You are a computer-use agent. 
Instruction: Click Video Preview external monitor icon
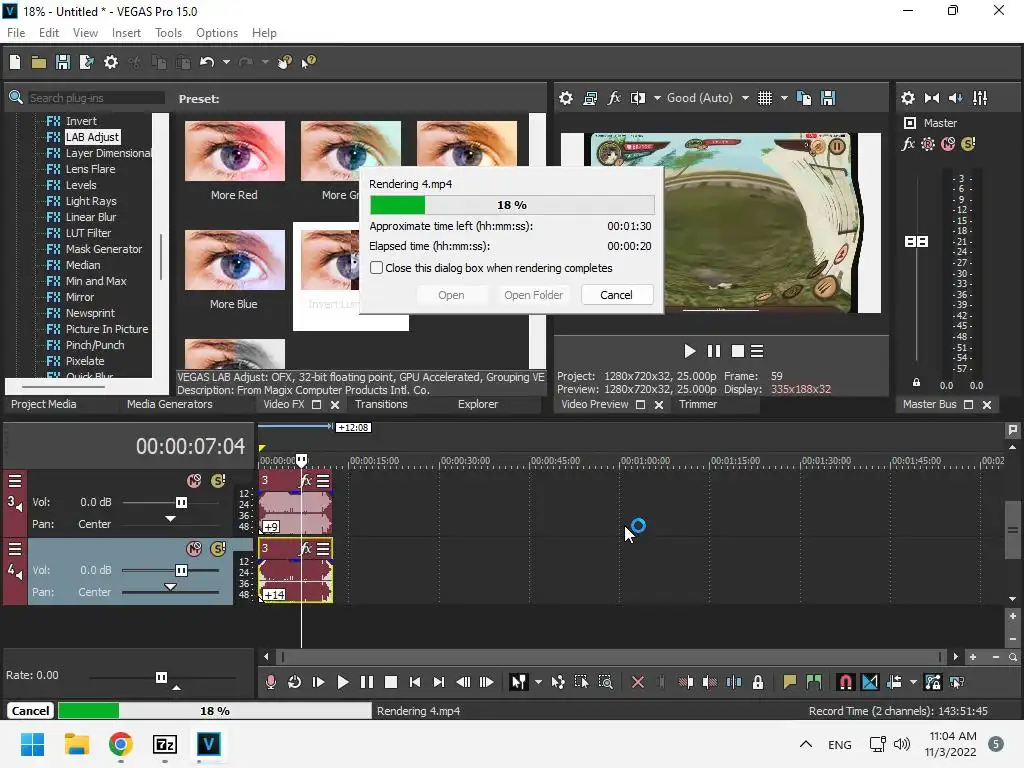point(590,98)
